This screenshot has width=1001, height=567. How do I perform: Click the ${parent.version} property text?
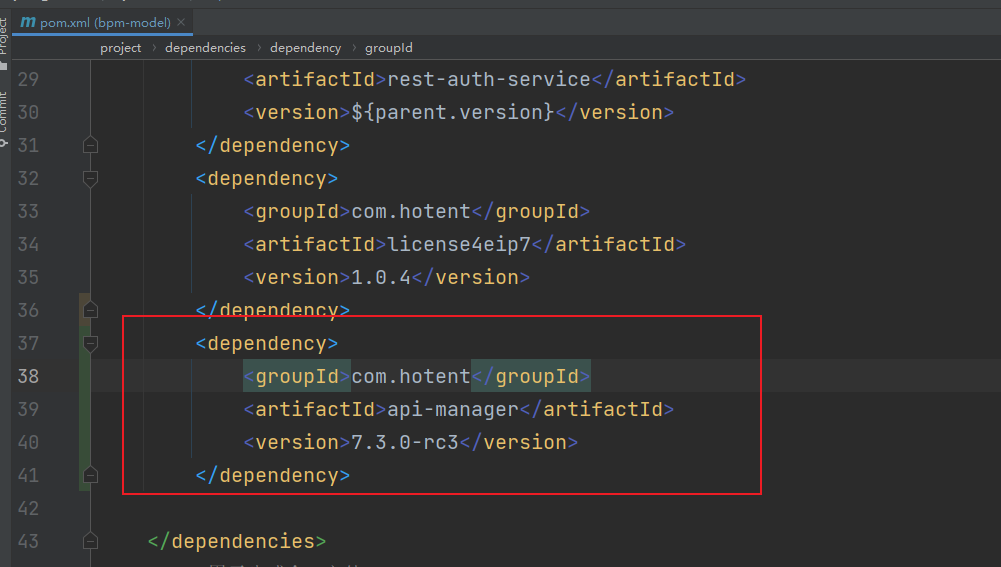tap(452, 113)
